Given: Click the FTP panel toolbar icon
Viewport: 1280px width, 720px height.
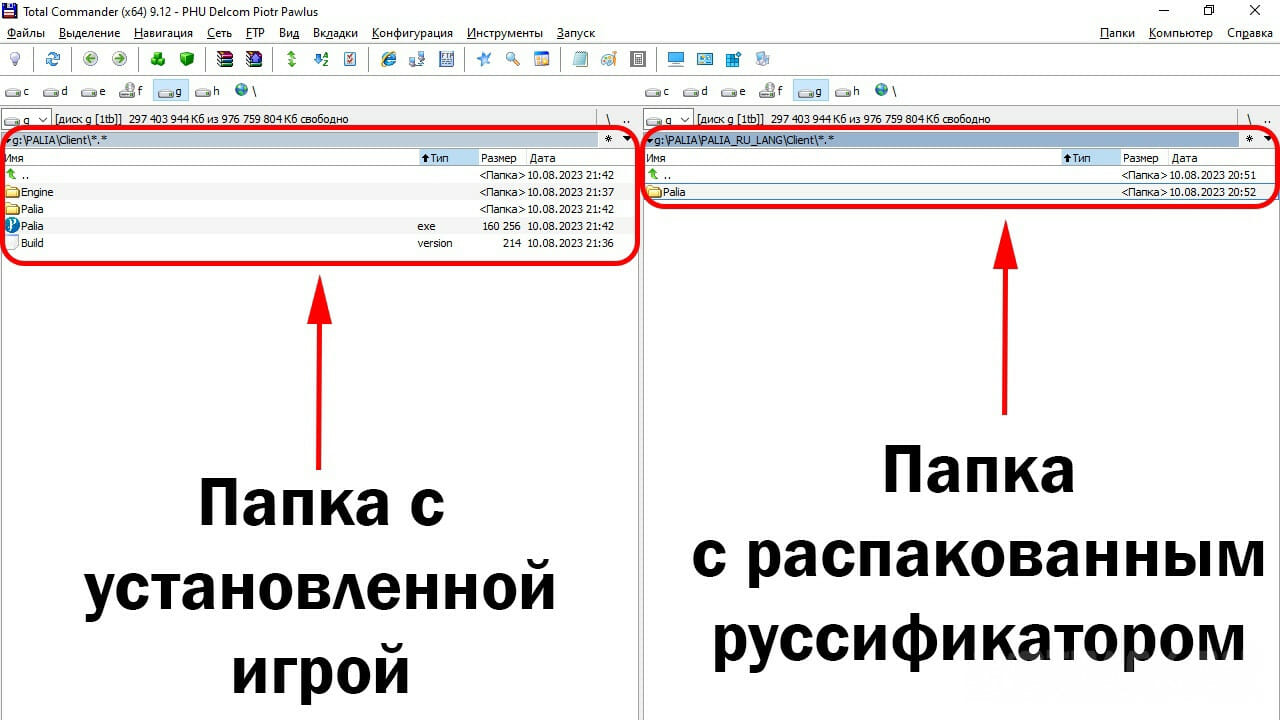Looking at the screenshot, I should (x=446, y=59).
